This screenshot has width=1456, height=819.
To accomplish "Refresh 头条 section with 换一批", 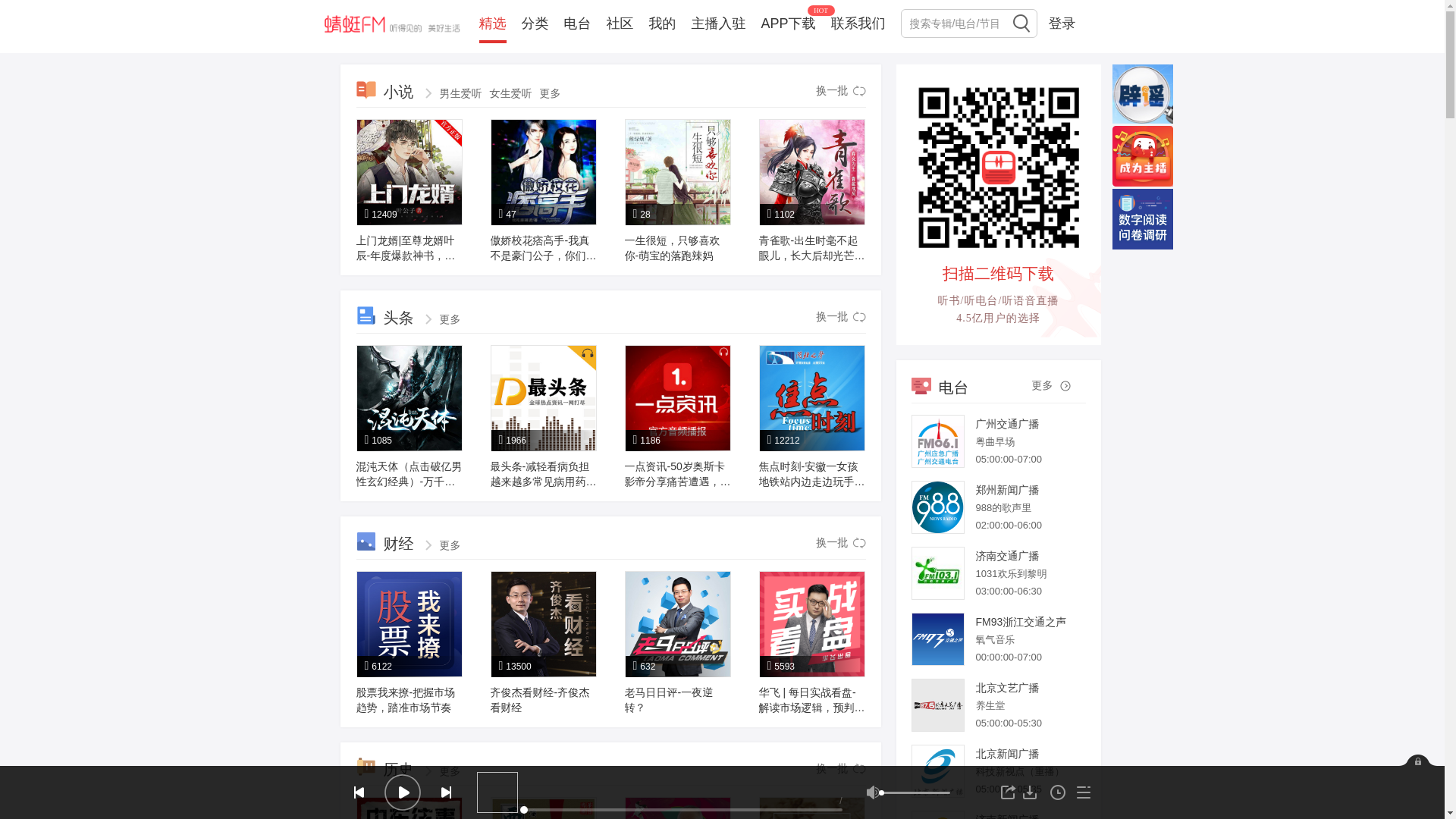I will coord(841,317).
